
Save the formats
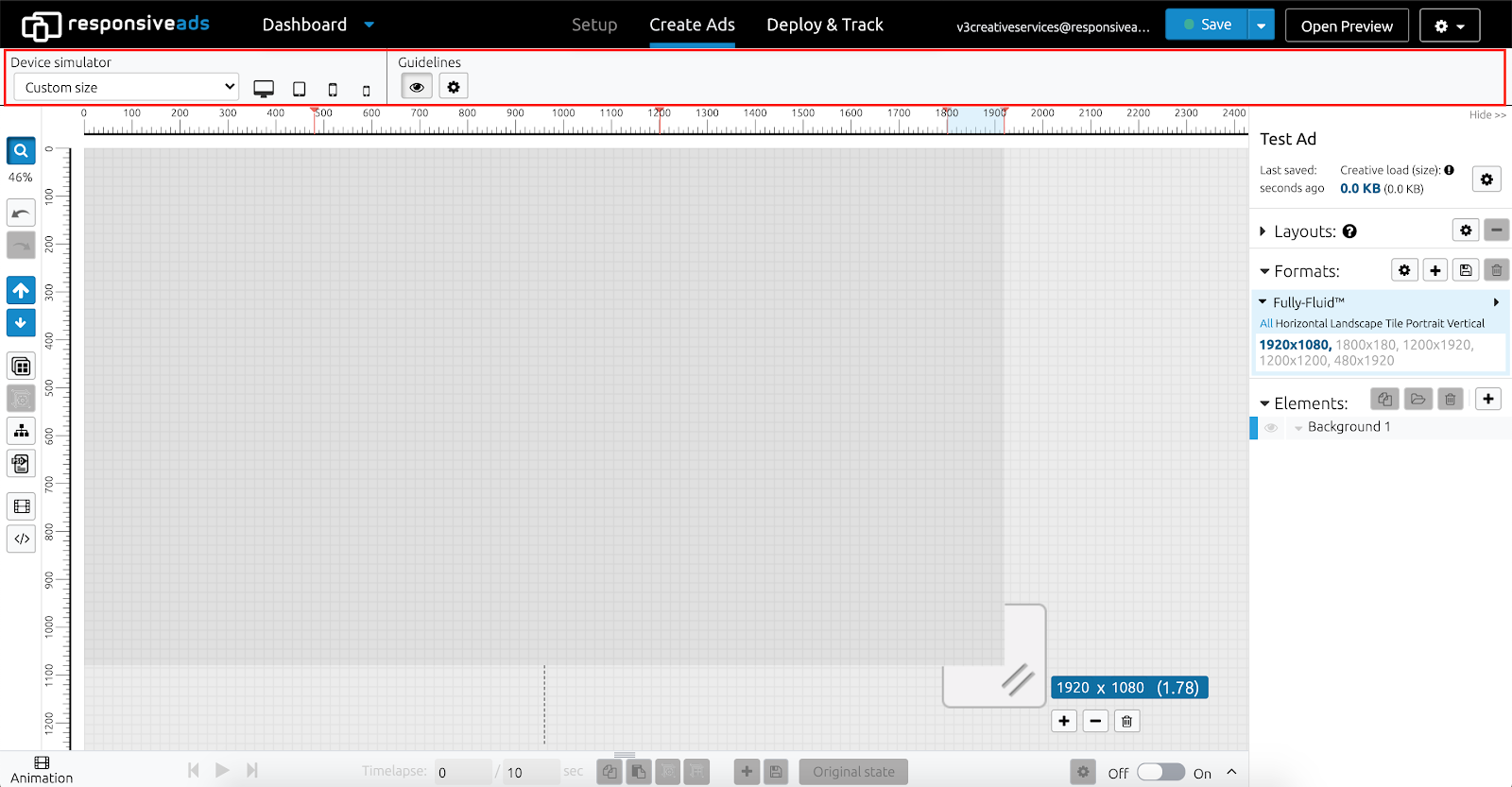[1466, 270]
